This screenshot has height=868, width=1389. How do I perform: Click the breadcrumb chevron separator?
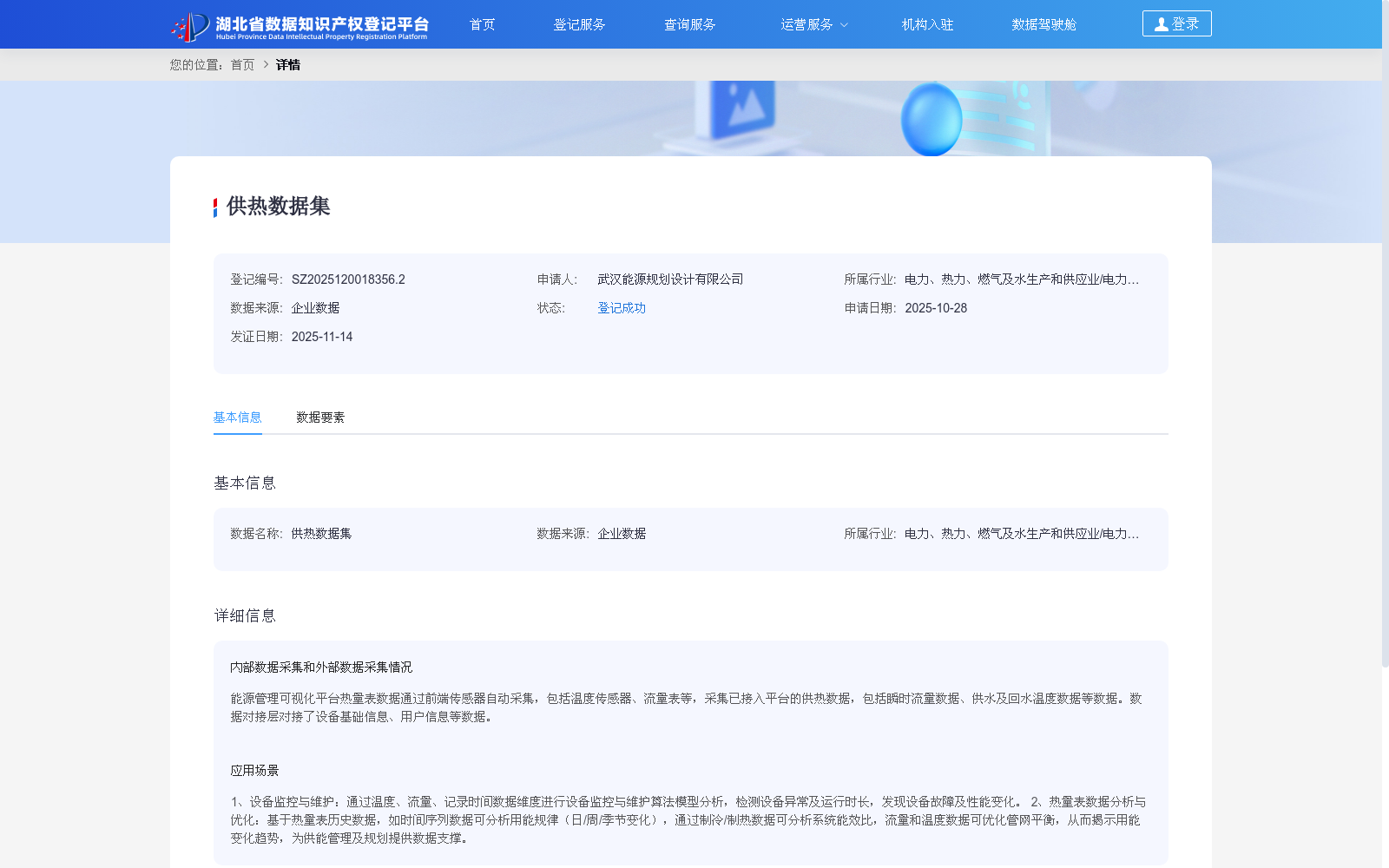[266, 65]
